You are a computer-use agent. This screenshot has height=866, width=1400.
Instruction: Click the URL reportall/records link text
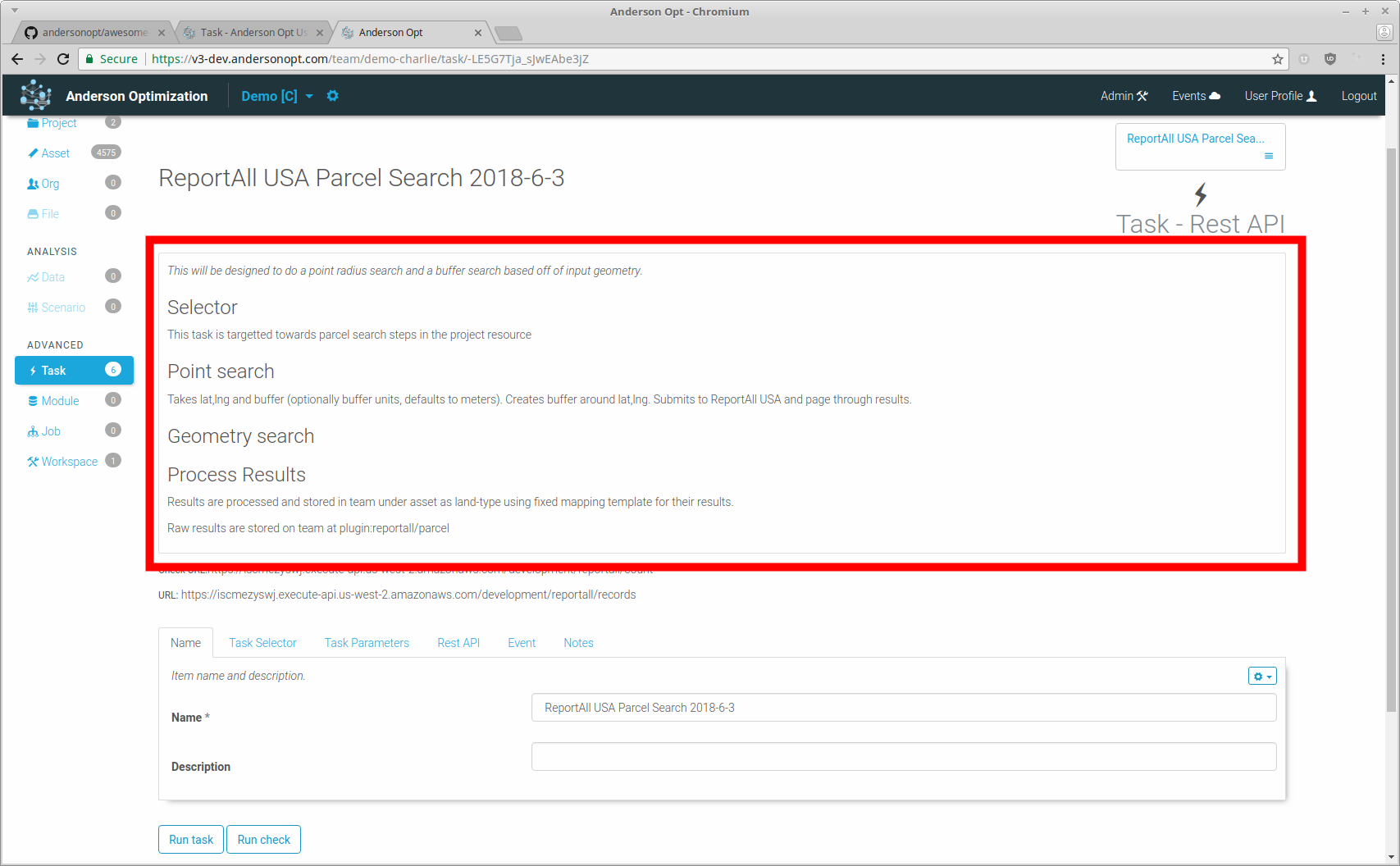[x=408, y=595]
